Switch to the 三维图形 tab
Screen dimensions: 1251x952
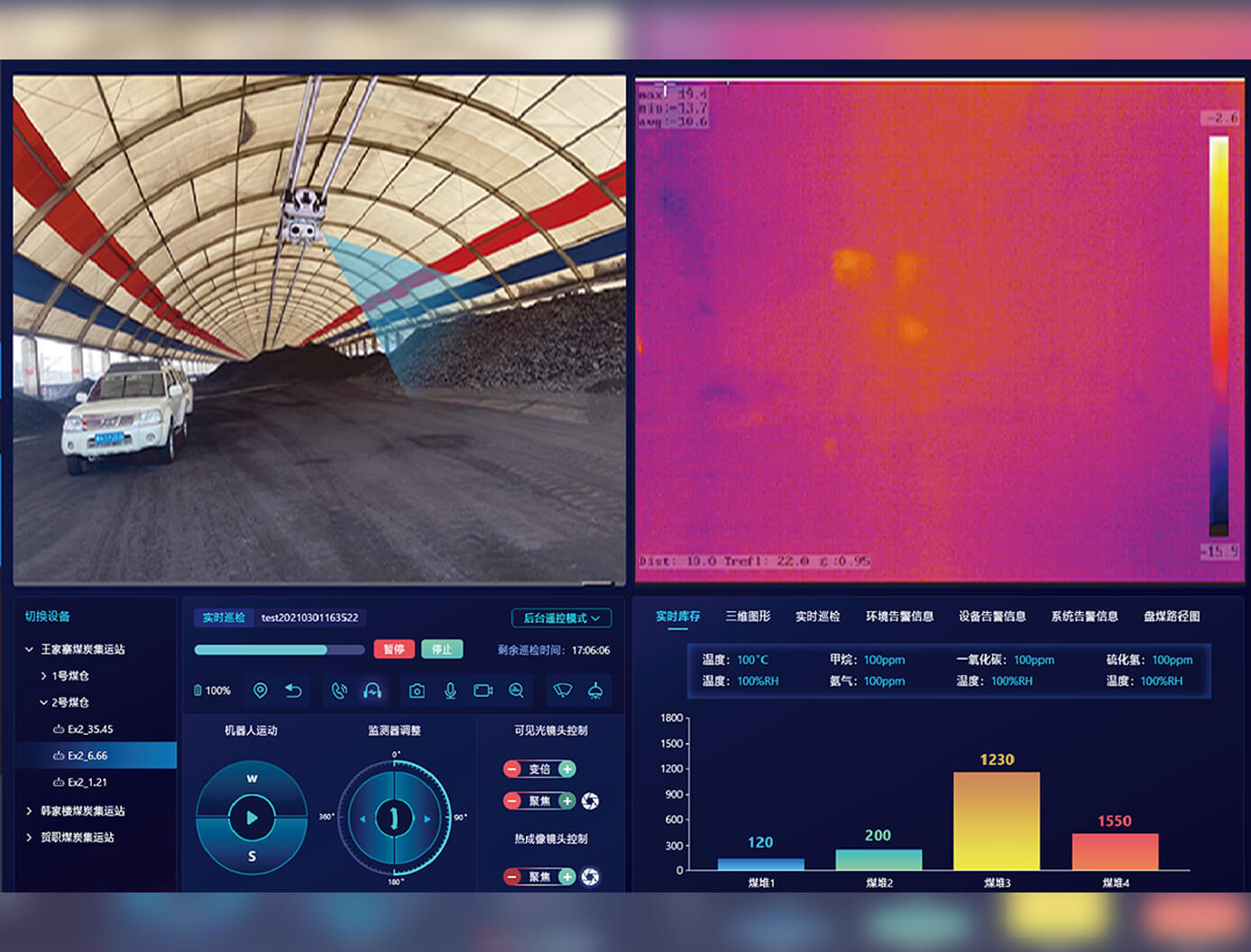pos(748,617)
